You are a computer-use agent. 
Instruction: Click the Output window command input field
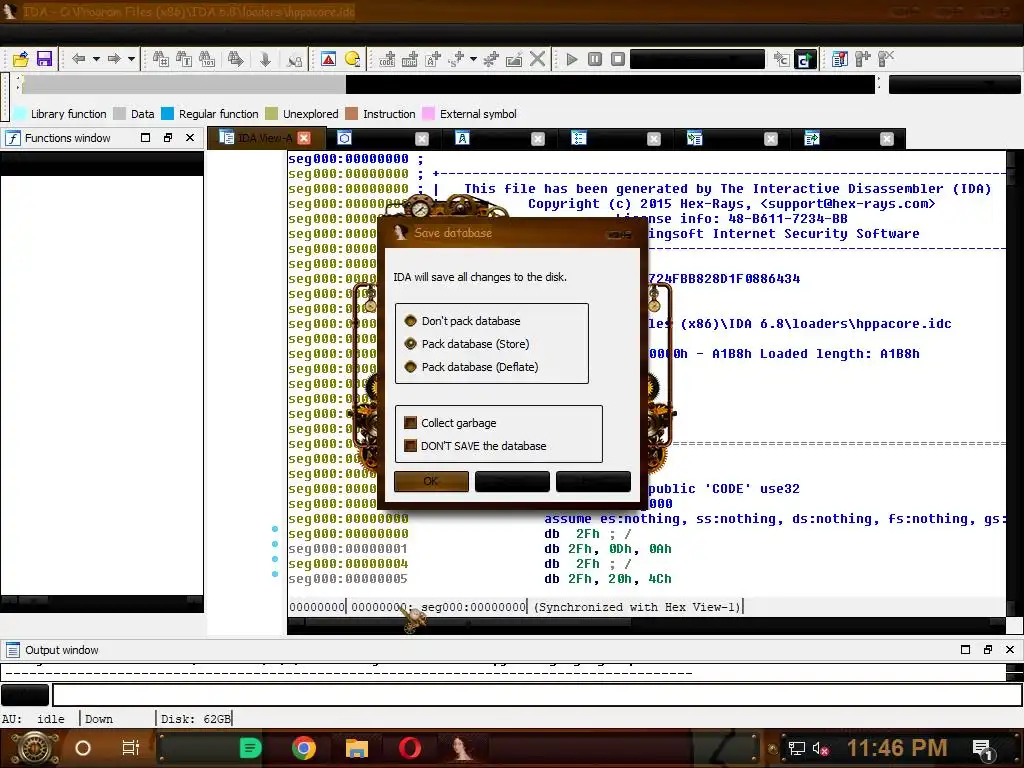point(537,695)
